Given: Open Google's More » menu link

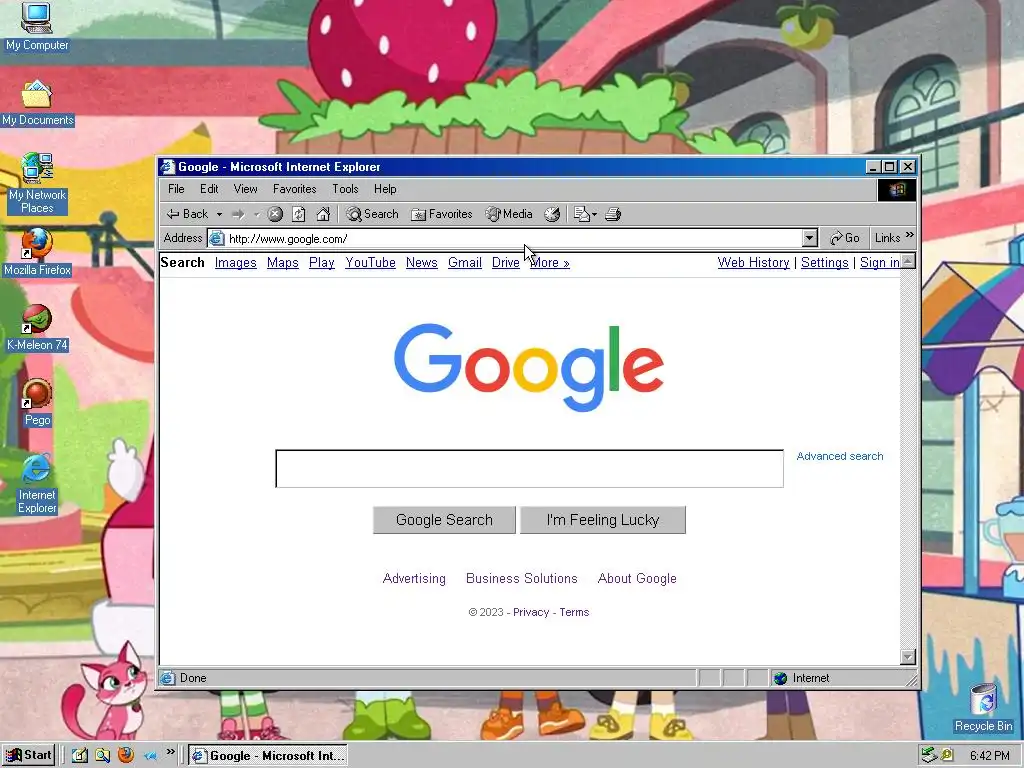Looking at the screenshot, I should (x=549, y=263).
